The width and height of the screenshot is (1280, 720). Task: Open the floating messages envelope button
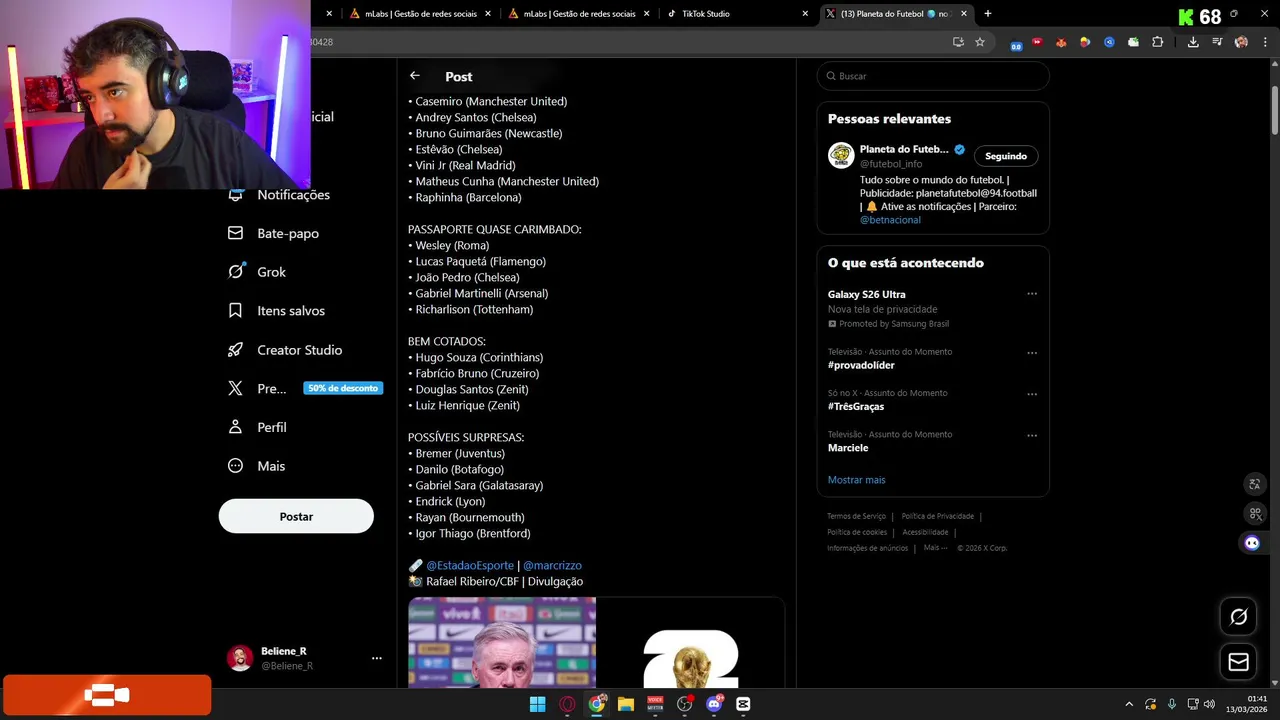tap(1238, 662)
